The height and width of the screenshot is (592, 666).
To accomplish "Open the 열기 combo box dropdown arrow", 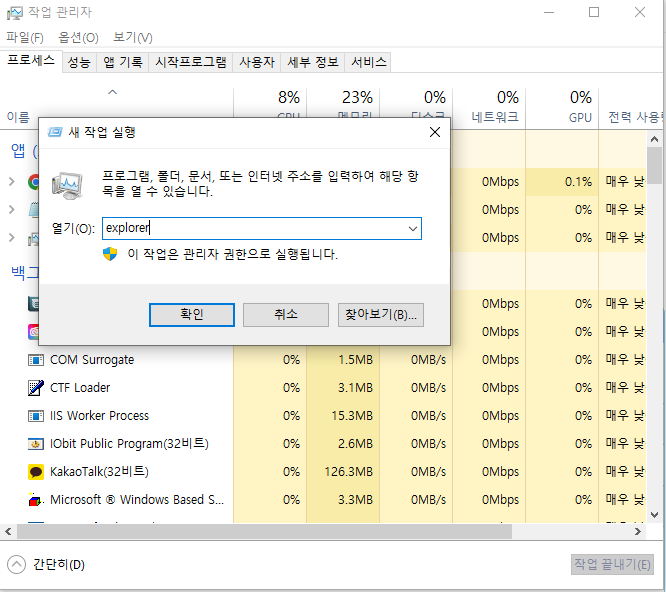I will (412, 229).
